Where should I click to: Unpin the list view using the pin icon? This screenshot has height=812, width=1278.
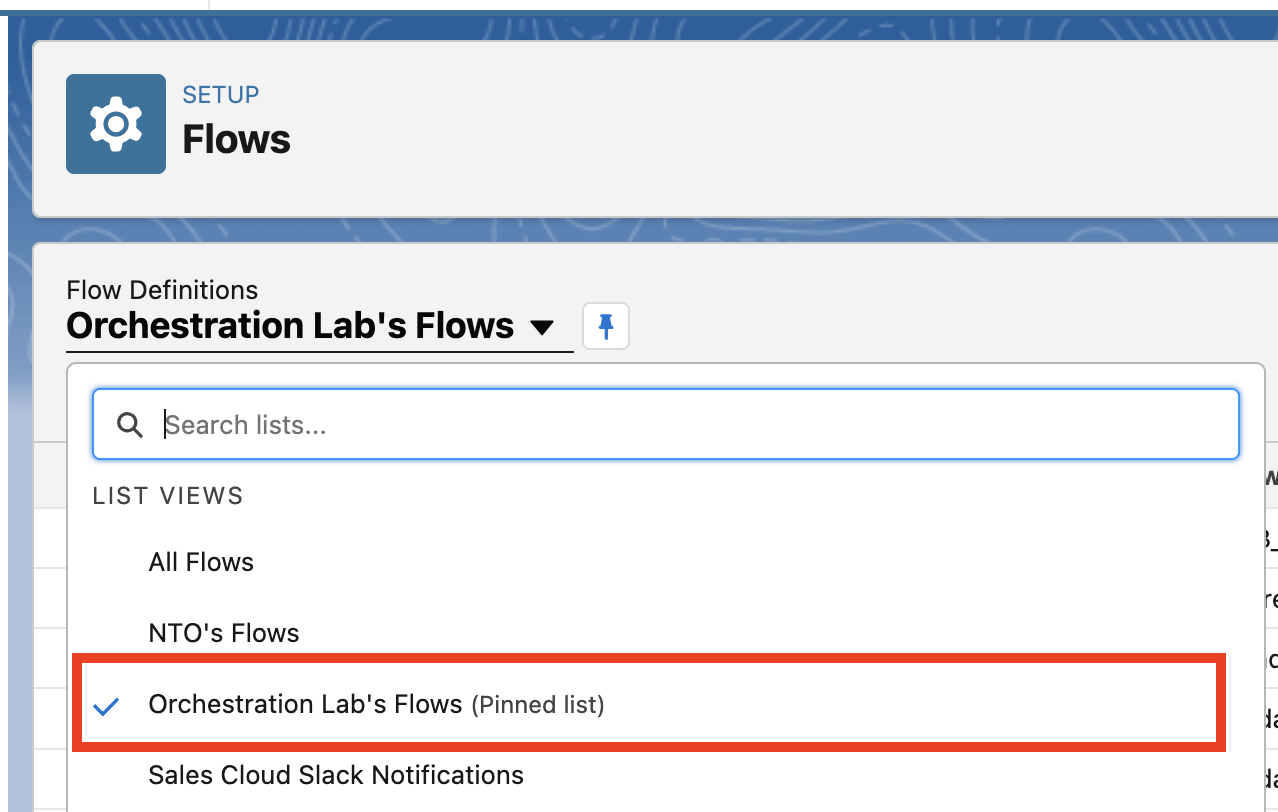tap(605, 327)
